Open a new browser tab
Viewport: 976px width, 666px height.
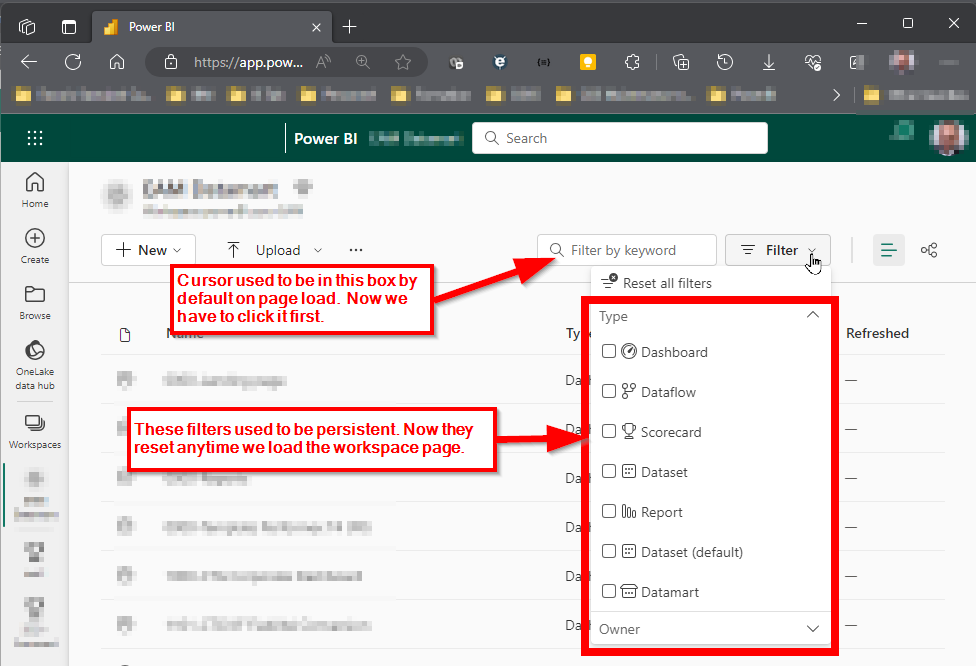click(349, 27)
